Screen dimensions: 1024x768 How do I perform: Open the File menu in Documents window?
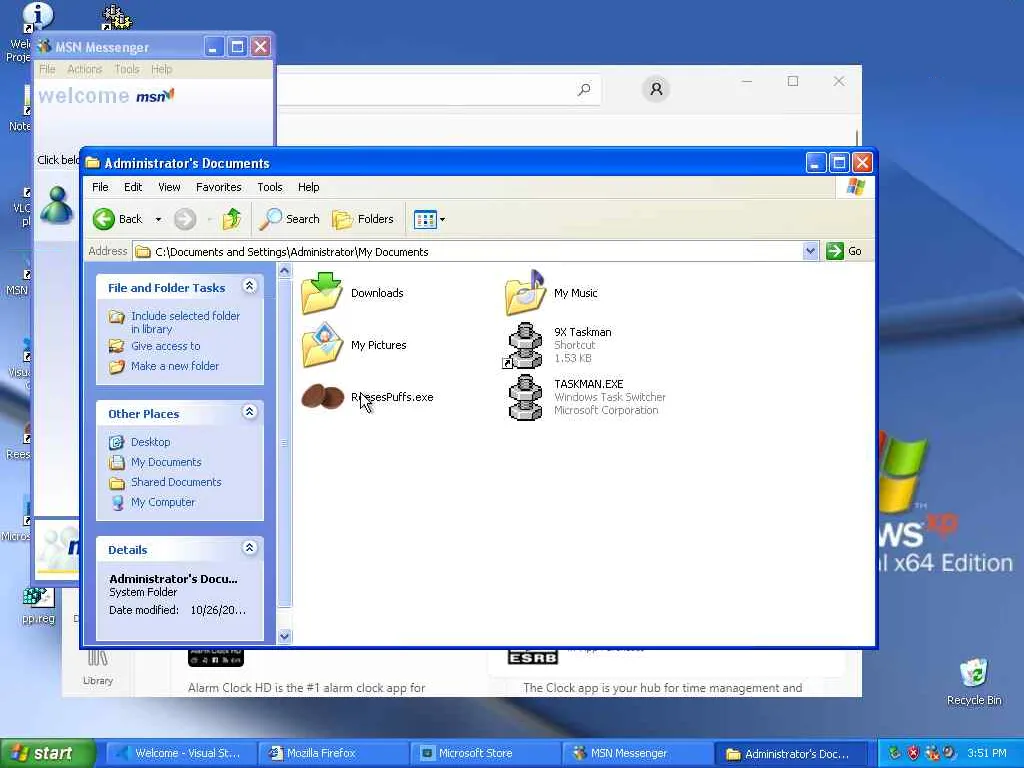100,187
